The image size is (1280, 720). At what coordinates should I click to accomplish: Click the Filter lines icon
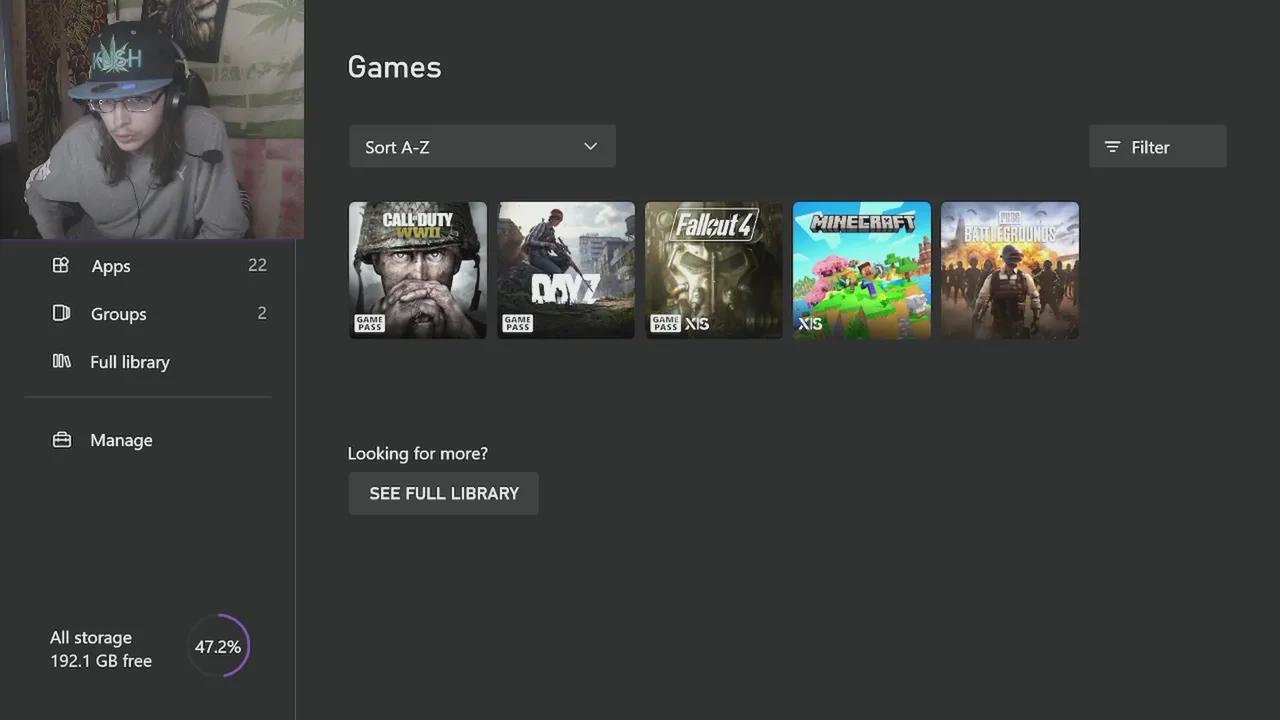pos(1112,147)
